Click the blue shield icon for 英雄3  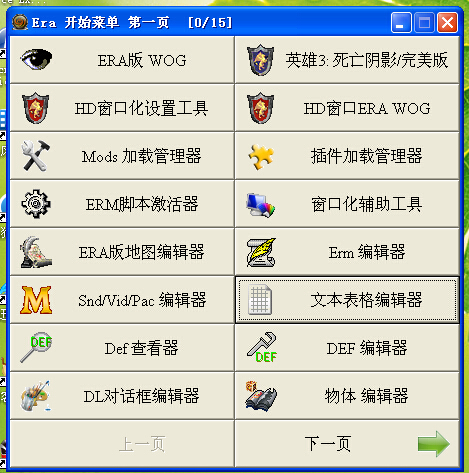click(260, 60)
